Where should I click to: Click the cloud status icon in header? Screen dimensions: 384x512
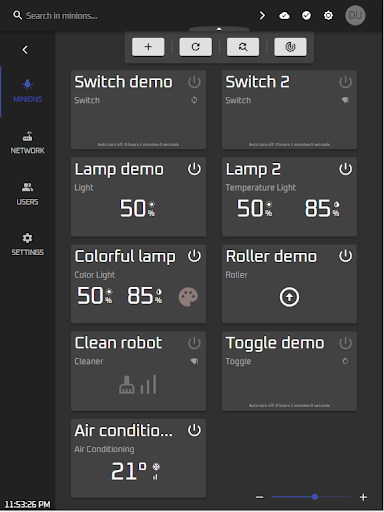point(284,15)
